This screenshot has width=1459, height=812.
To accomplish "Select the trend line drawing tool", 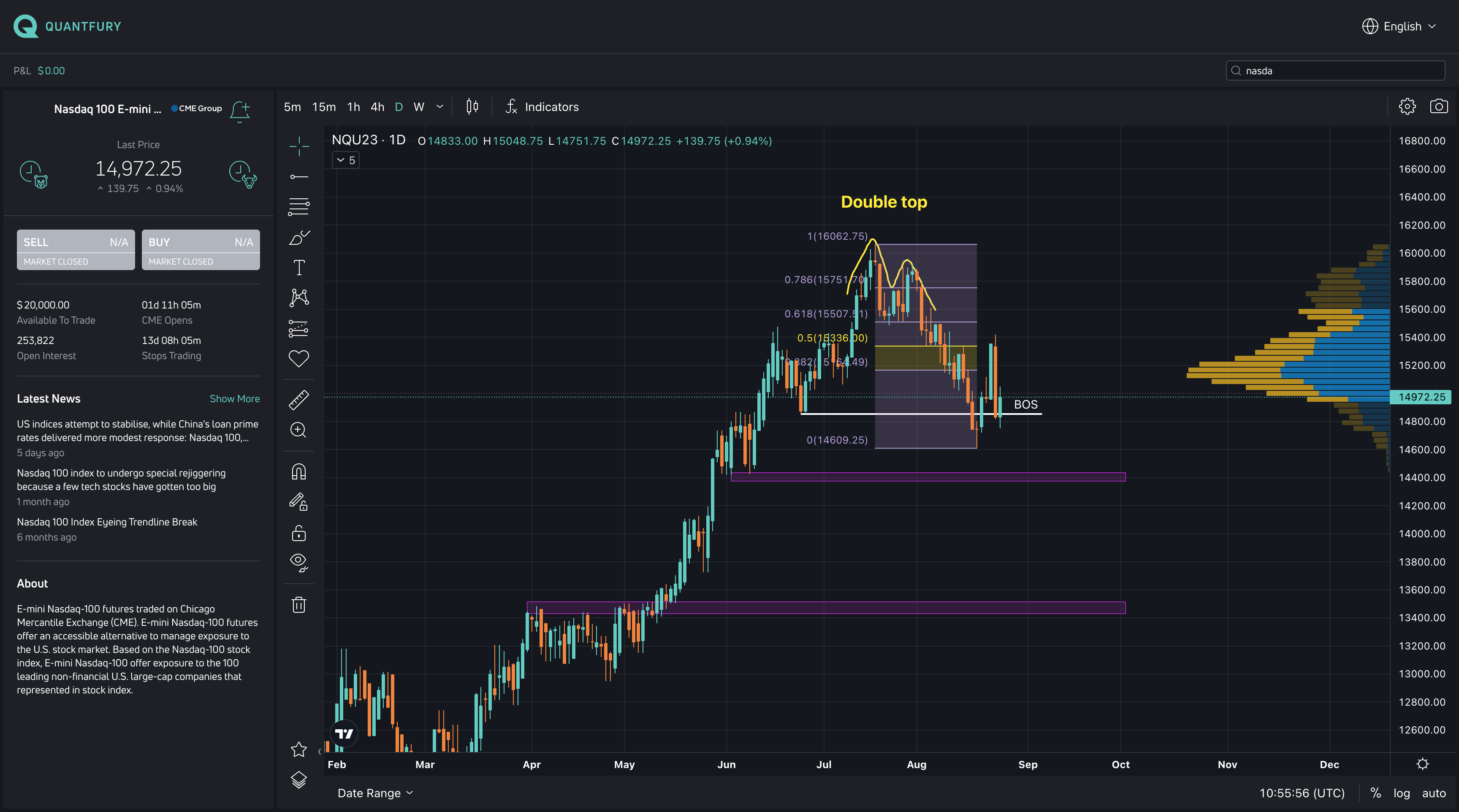I will coord(299,177).
